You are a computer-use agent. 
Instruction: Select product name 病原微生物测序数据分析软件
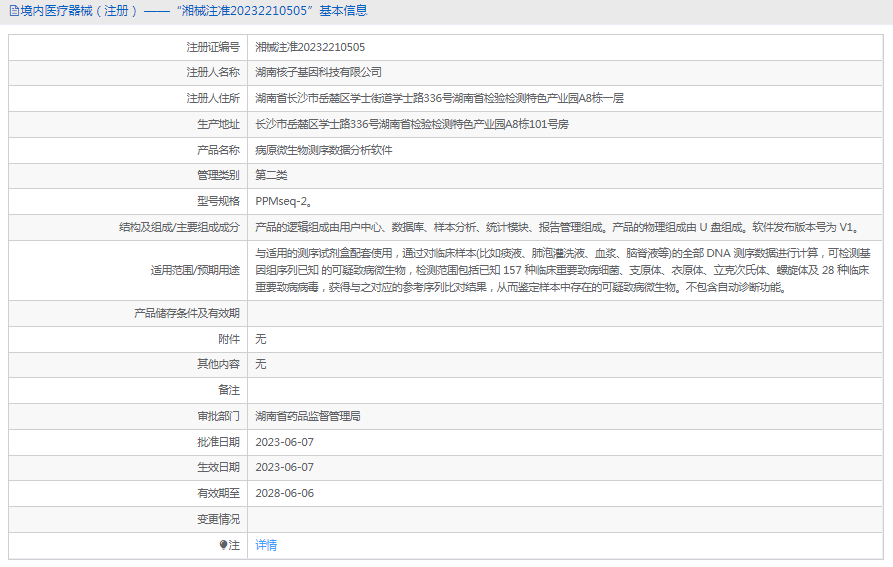[x=323, y=150]
